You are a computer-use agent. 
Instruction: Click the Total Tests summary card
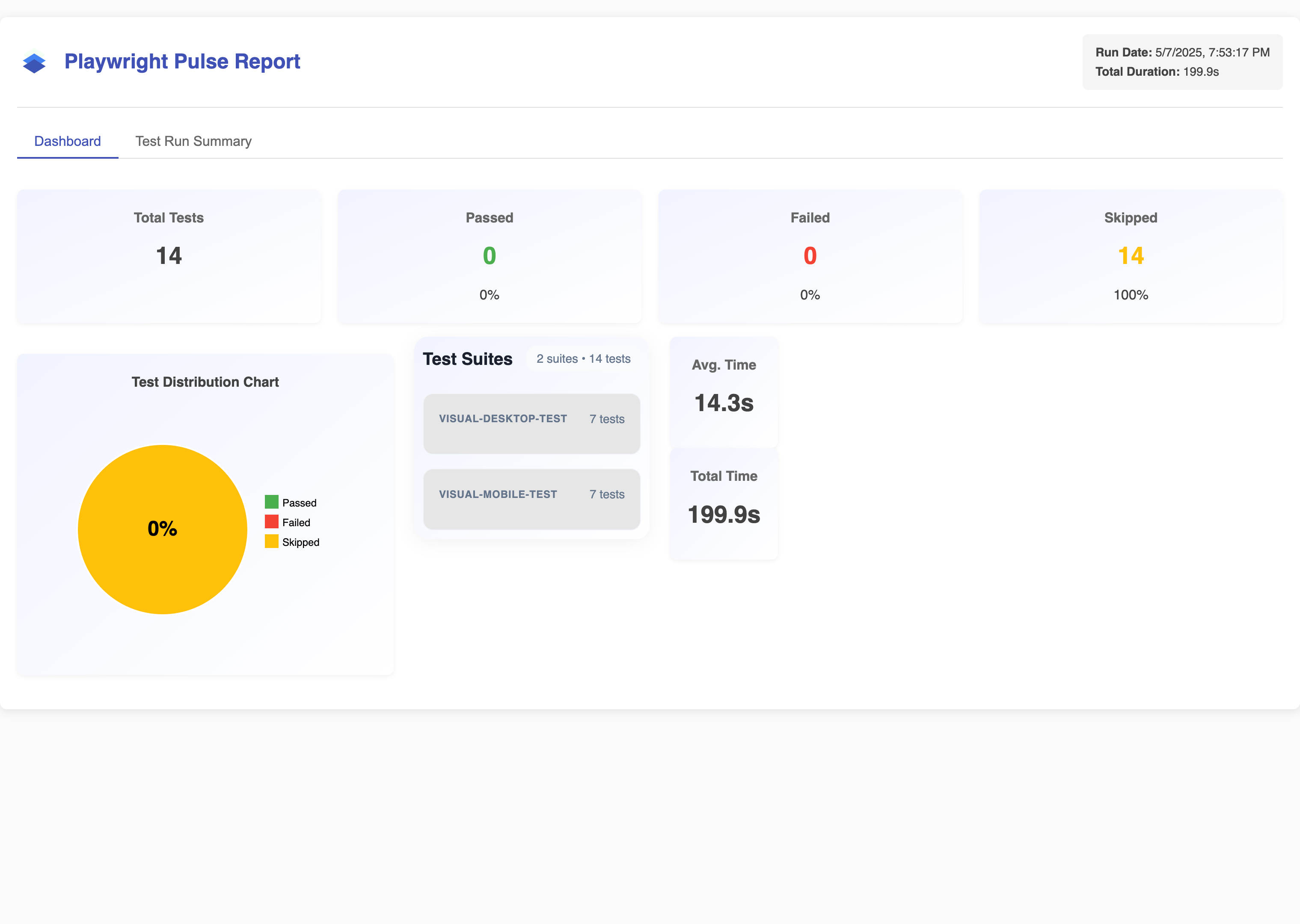pos(169,256)
